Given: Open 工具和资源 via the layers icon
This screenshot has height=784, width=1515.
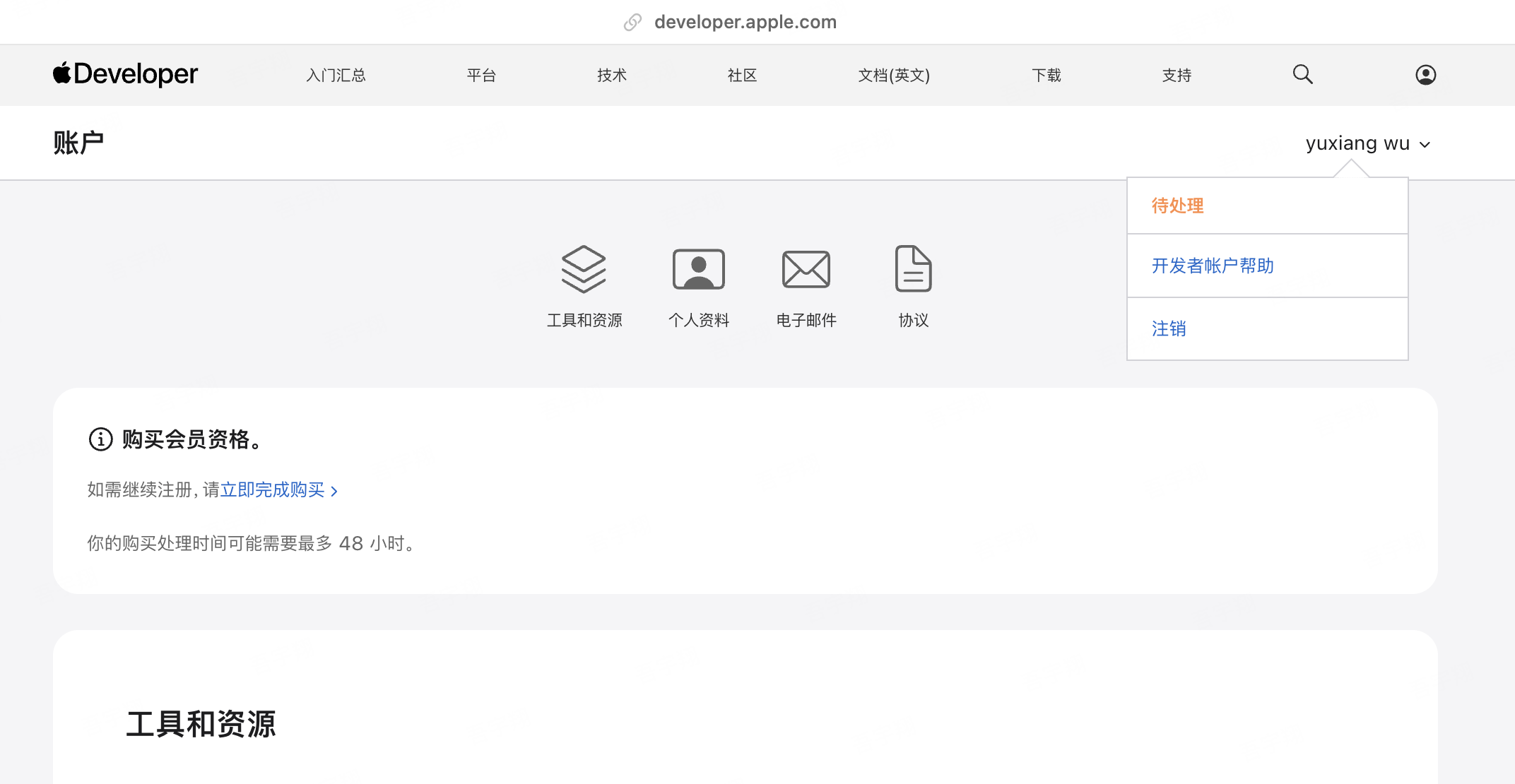Looking at the screenshot, I should click(x=584, y=268).
